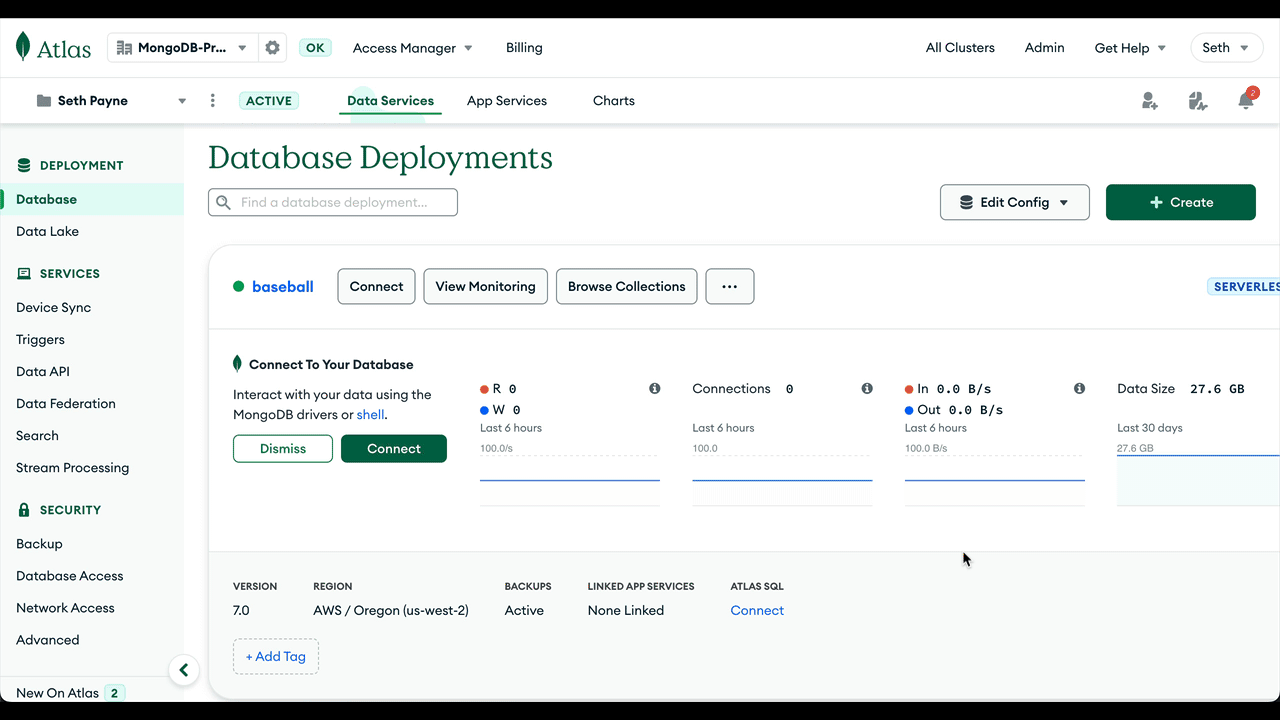Click the SERVERLESS badge
This screenshot has width=1280, height=720.
(1243, 287)
